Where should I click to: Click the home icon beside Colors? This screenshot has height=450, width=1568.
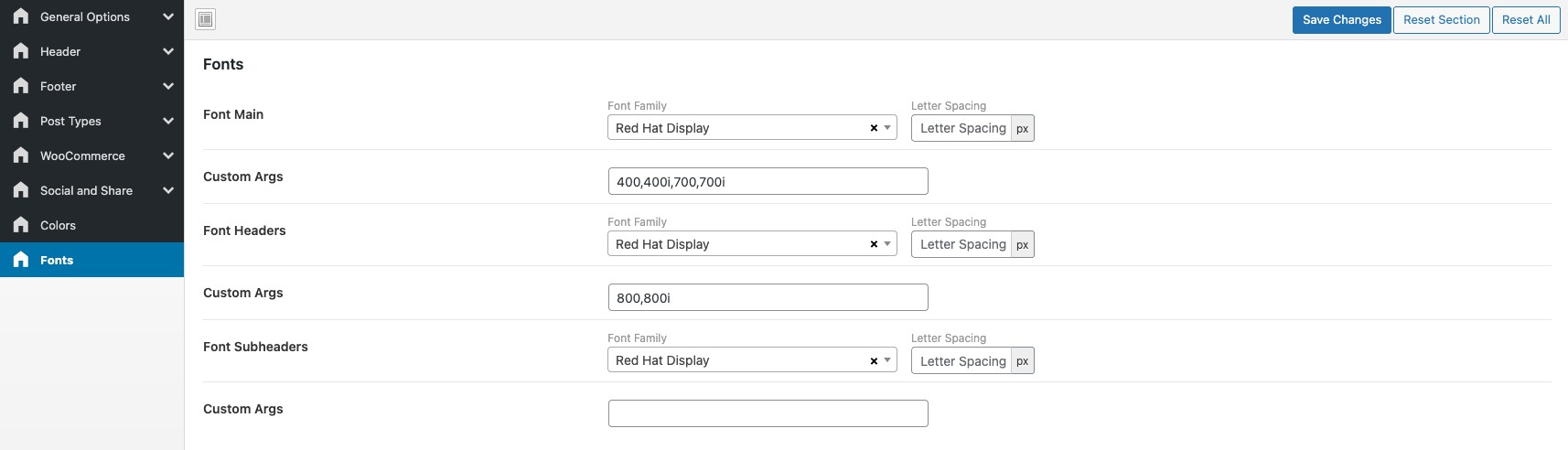point(21,225)
